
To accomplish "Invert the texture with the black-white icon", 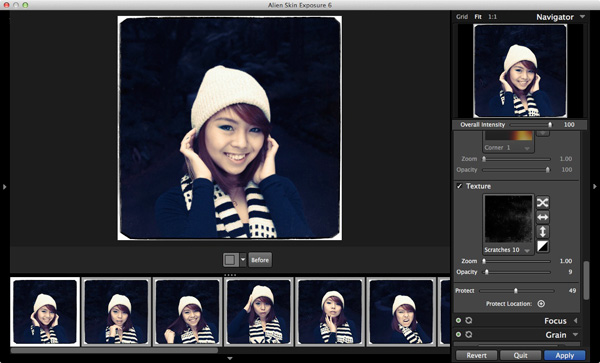I will click(542, 246).
